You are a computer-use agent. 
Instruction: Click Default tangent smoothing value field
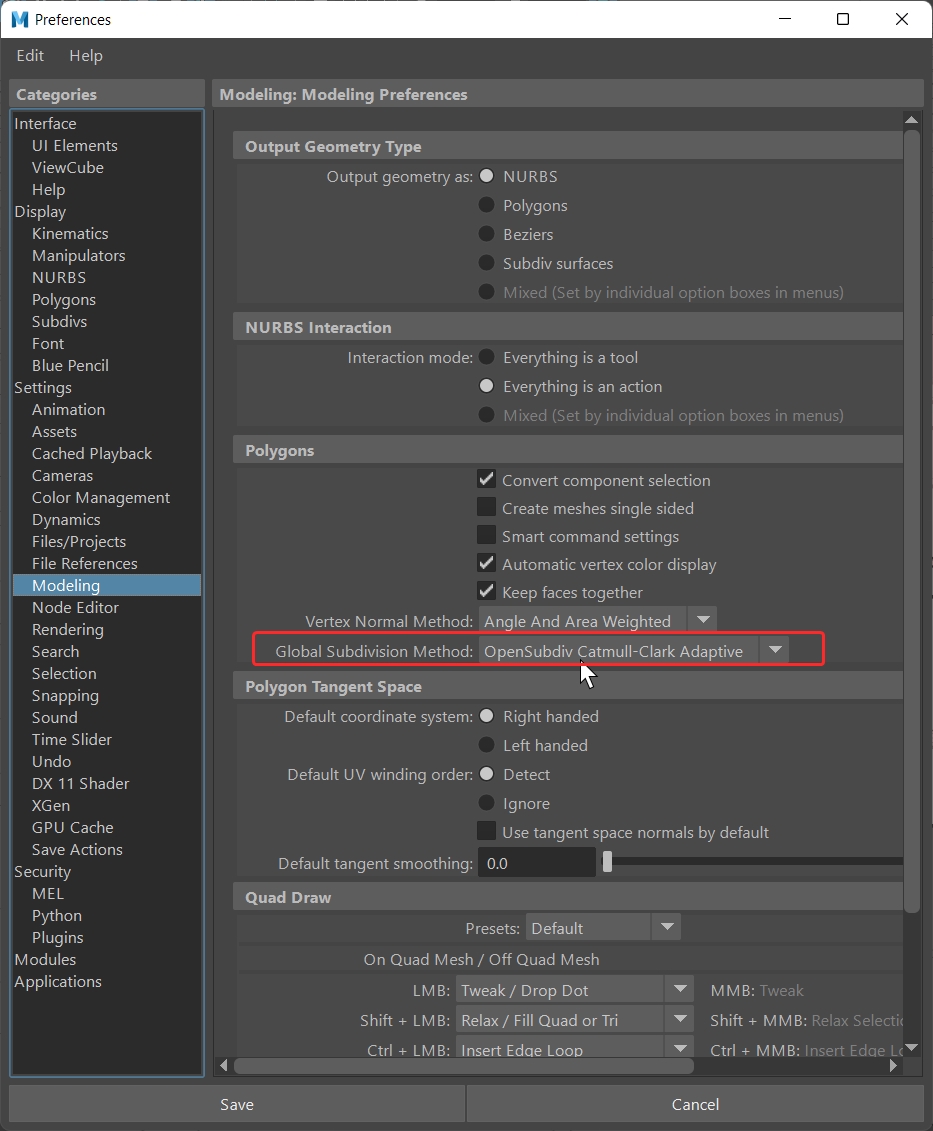pyautogui.click(x=536, y=863)
